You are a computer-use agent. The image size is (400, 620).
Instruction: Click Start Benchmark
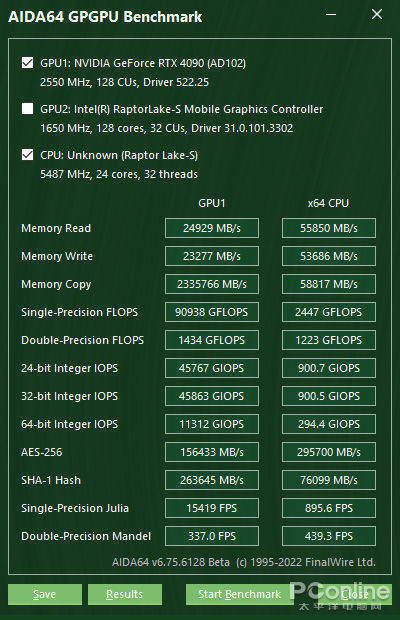click(x=240, y=594)
